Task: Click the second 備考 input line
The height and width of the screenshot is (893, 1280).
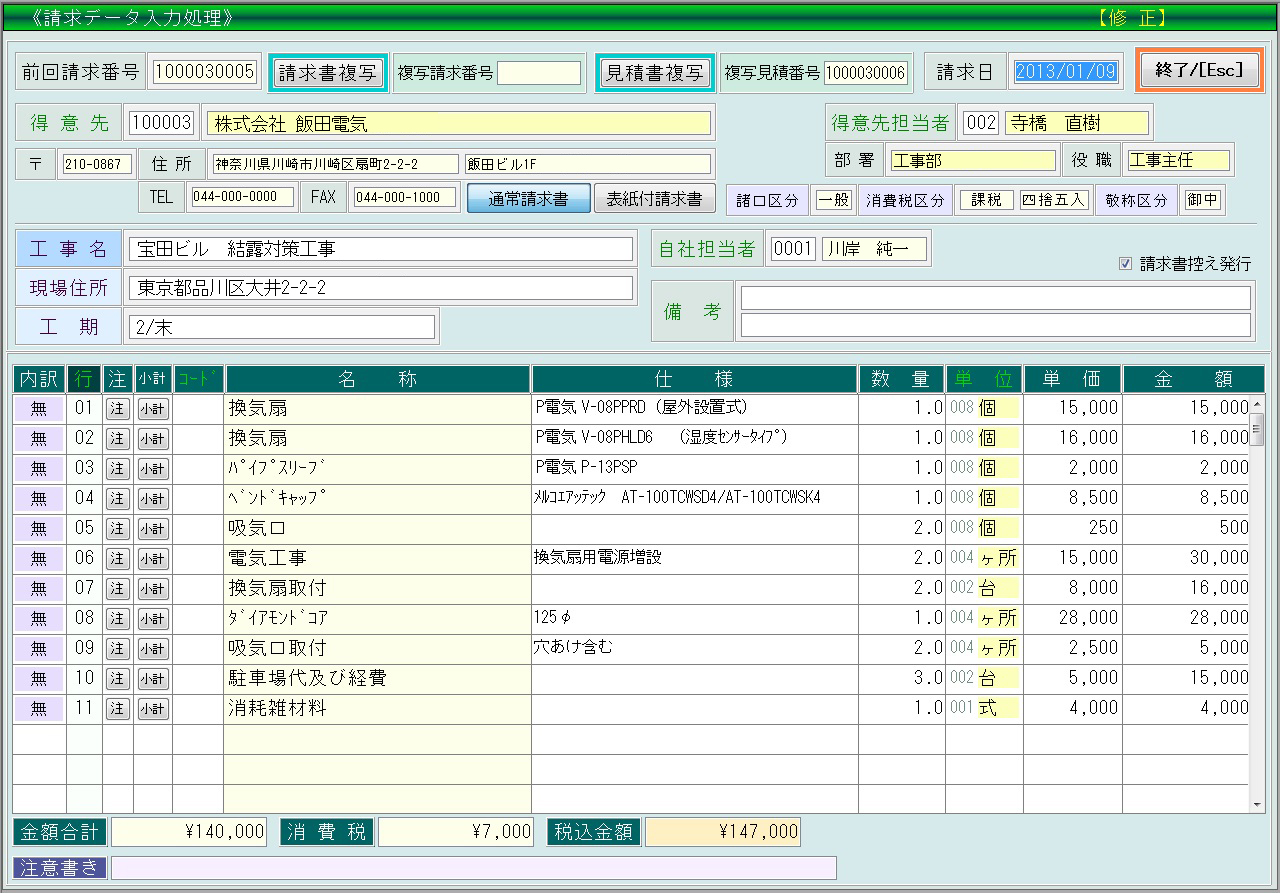Action: coord(996,325)
